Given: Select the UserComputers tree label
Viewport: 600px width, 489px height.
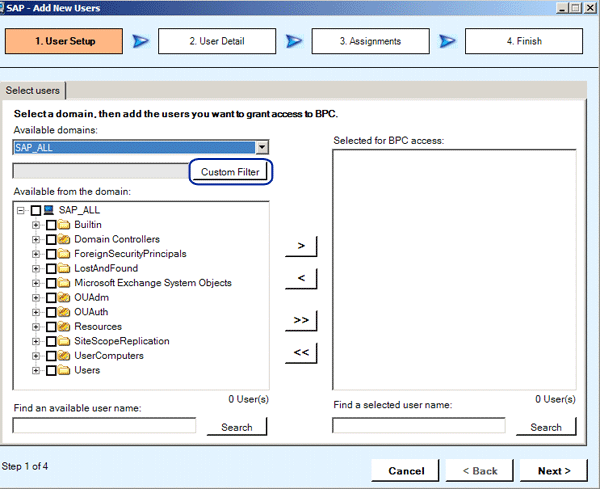Looking at the screenshot, I should point(109,355).
